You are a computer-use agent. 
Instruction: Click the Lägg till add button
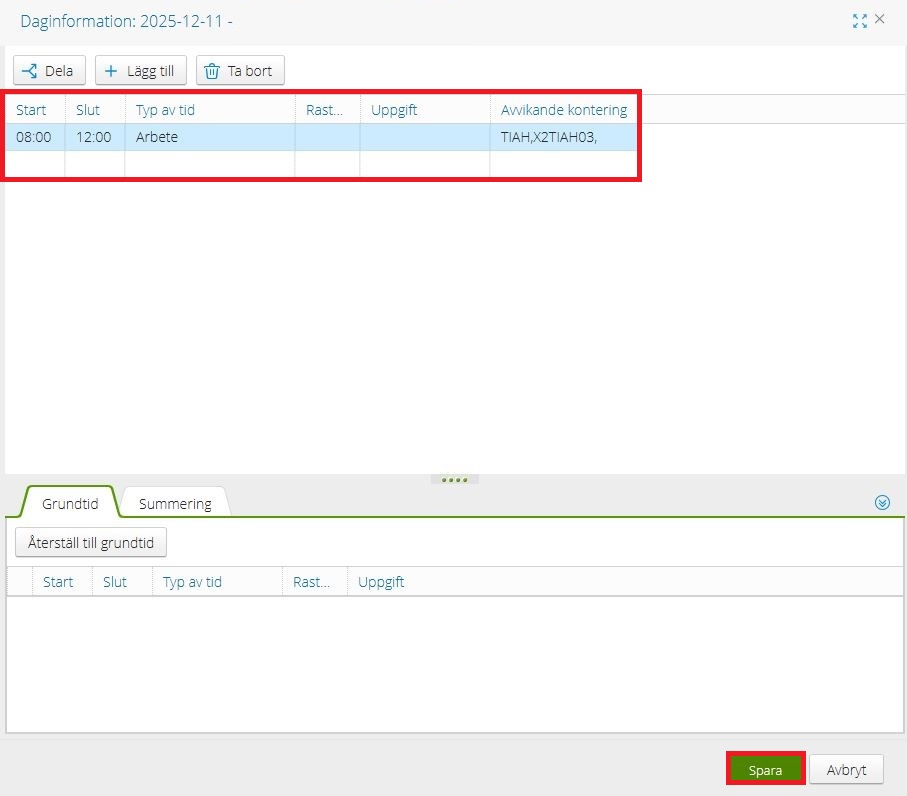click(x=140, y=71)
